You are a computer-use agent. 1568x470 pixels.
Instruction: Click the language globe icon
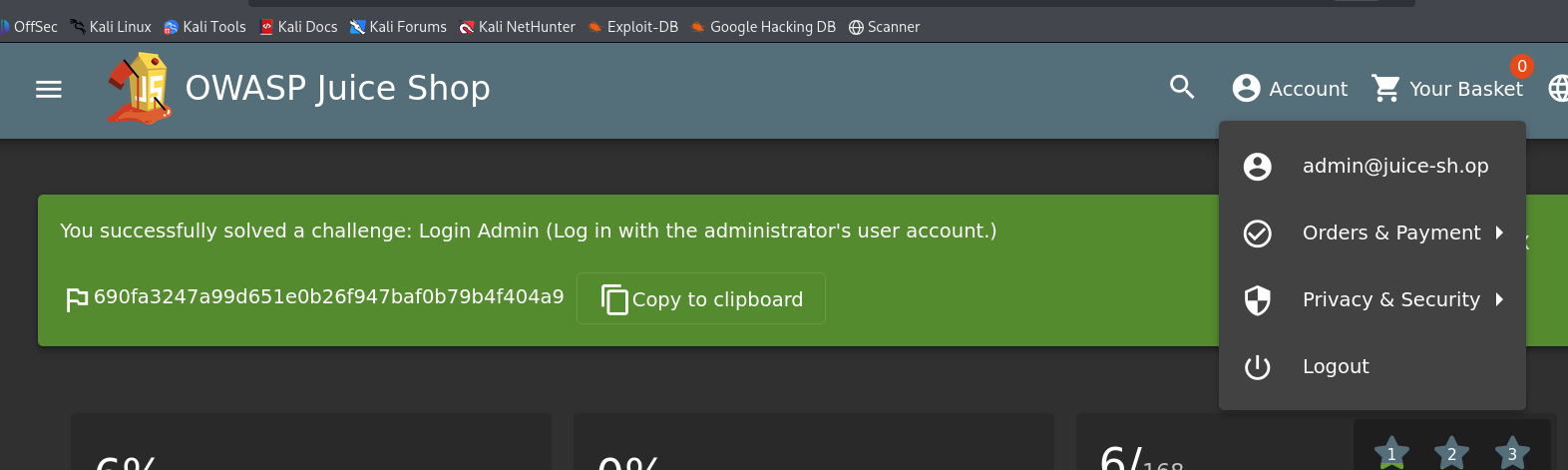1558,89
